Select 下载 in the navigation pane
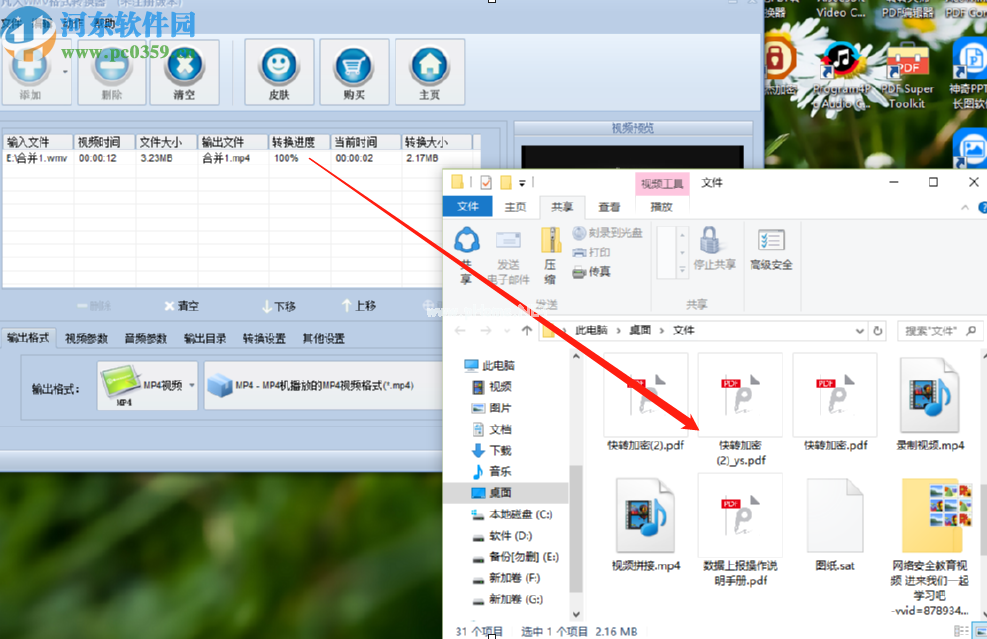 (499, 450)
